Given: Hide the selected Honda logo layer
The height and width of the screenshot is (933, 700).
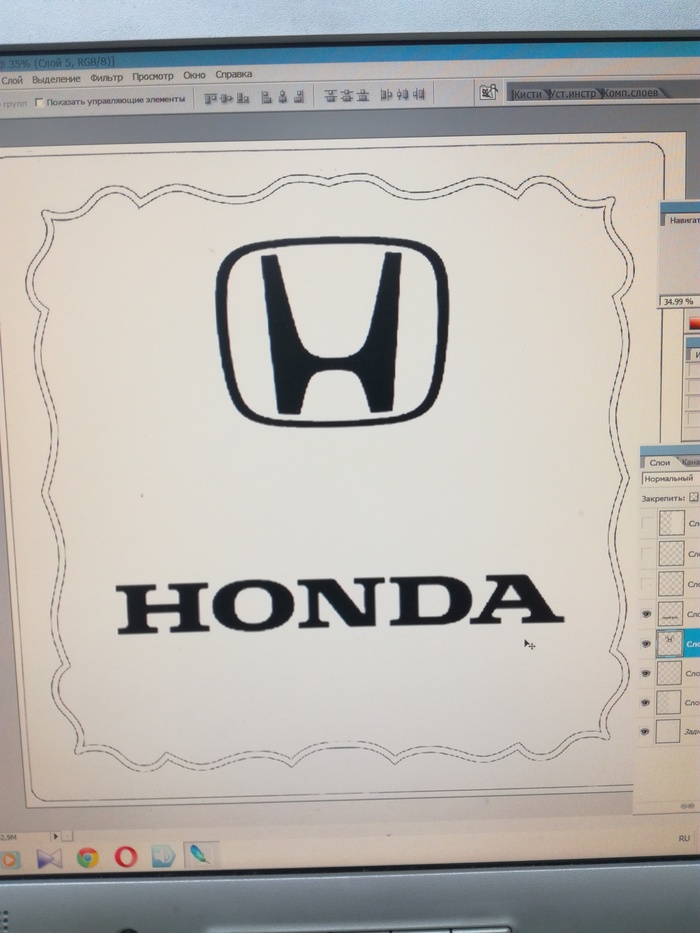Looking at the screenshot, I should 646,645.
